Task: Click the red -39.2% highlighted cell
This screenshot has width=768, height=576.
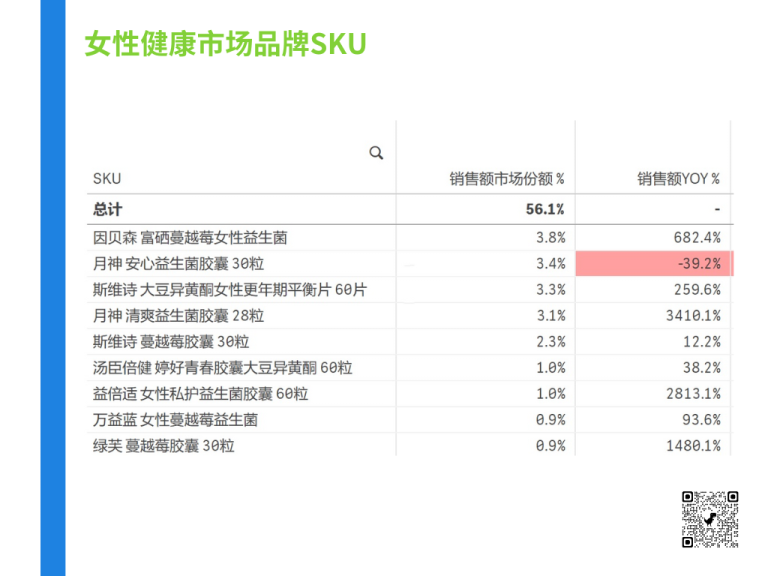Action: tap(654, 264)
